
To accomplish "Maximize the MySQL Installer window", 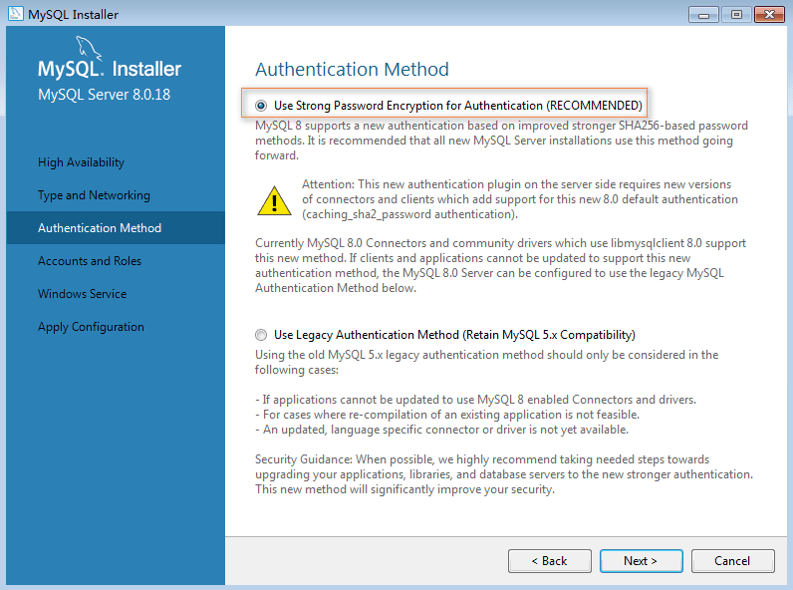I will coord(736,15).
